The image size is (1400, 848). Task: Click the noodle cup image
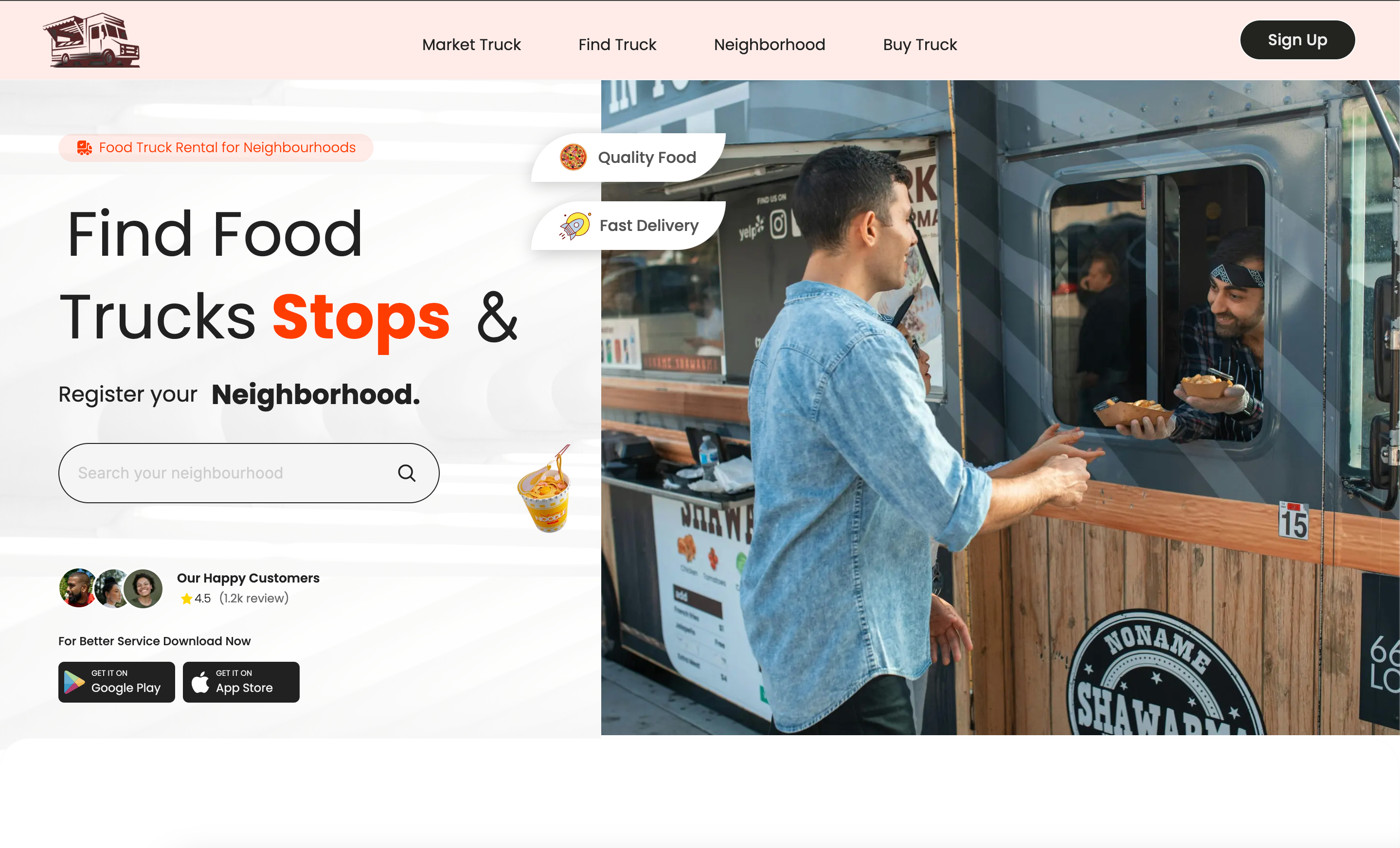point(544,489)
